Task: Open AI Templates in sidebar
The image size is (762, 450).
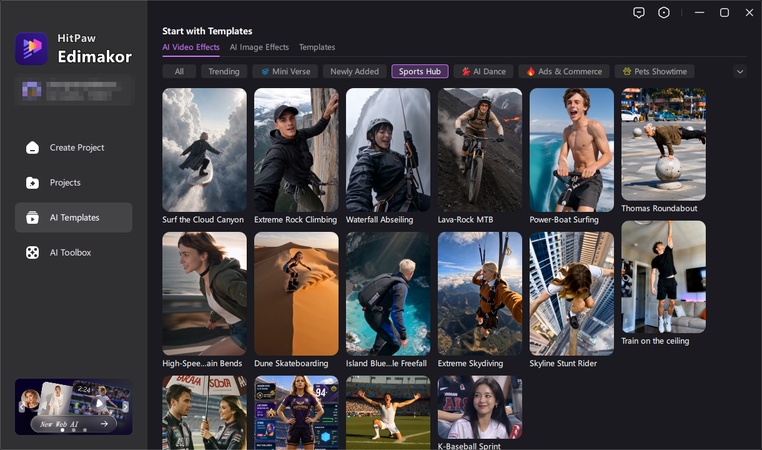Action: [x=73, y=218]
